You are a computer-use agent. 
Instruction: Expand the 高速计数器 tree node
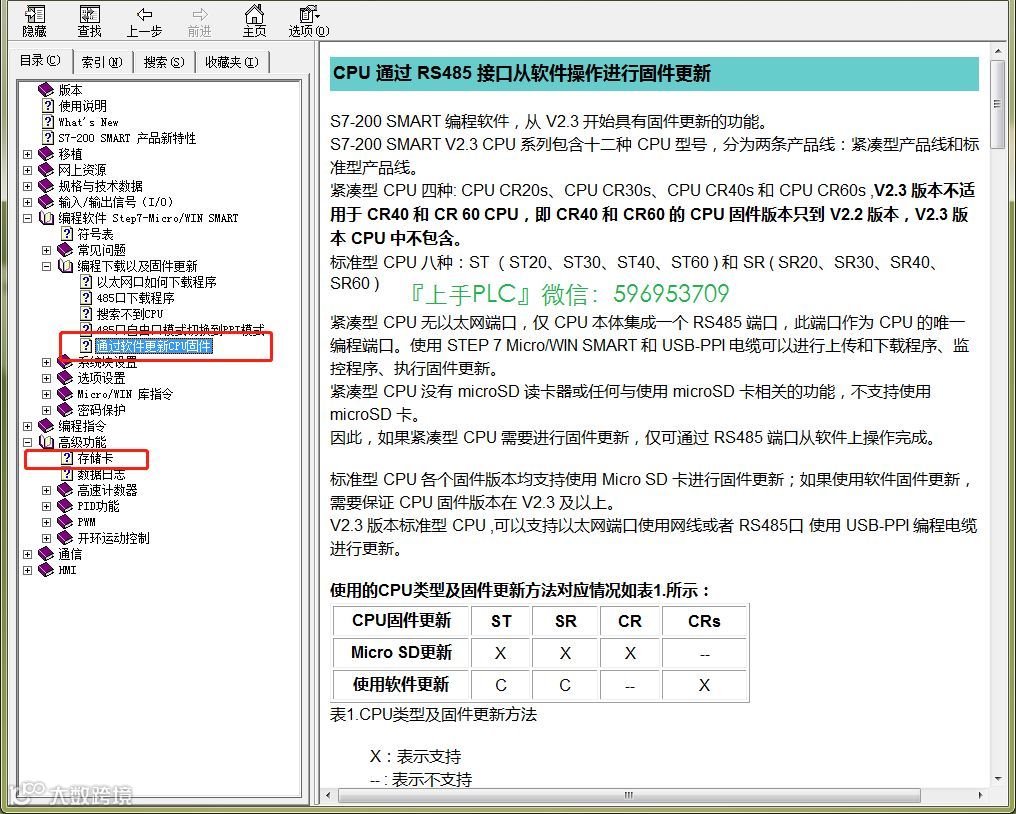[47, 491]
